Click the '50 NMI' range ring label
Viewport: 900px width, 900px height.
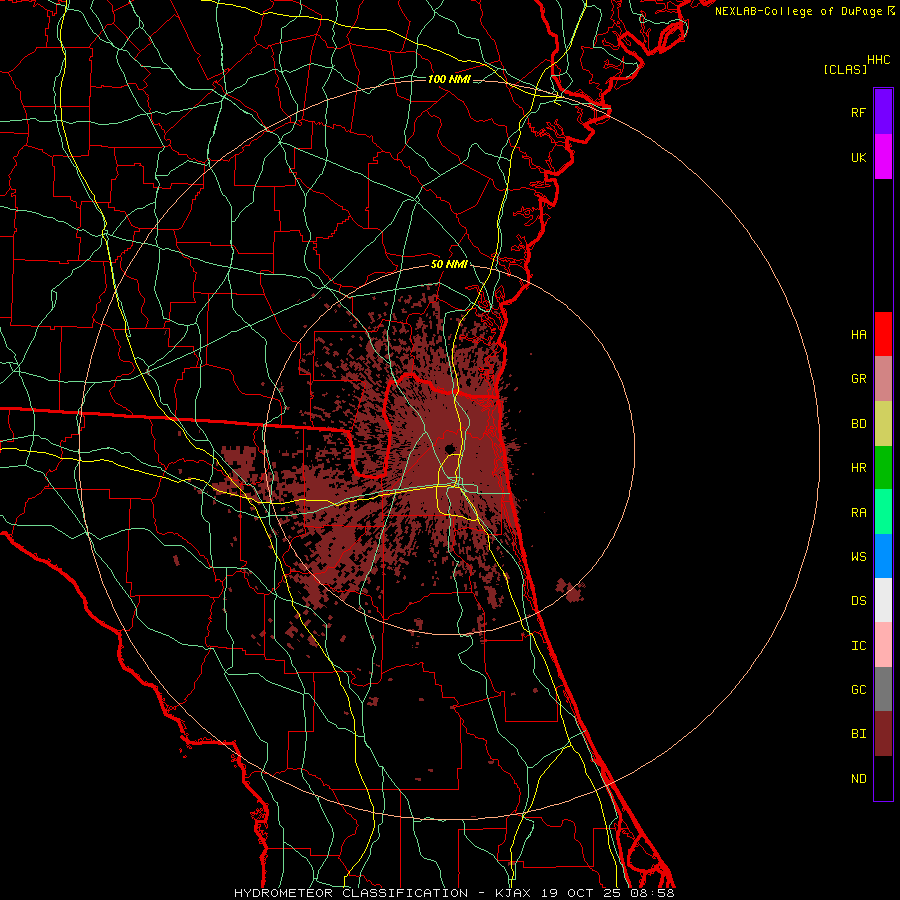point(449,264)
